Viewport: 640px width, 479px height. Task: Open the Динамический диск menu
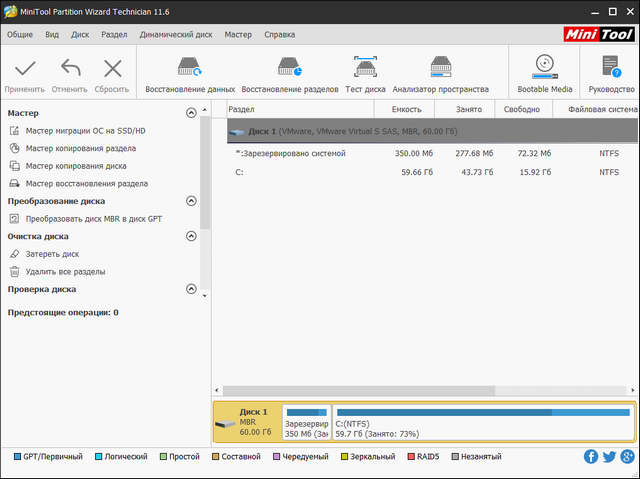(174, 34)
